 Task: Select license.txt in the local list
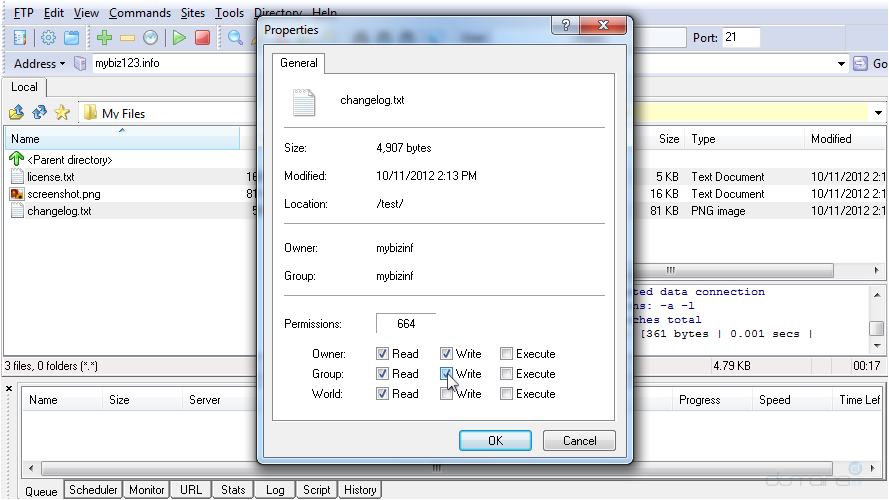pyautogui.click(x=50, y=177)
